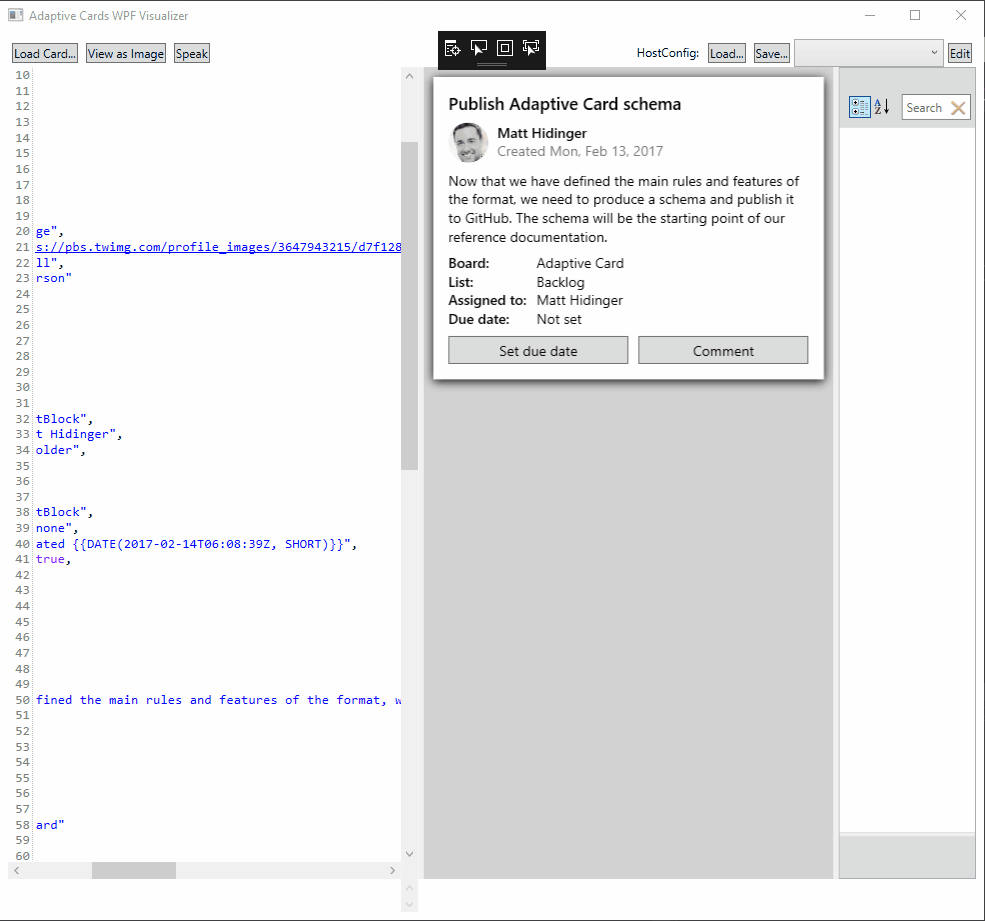Select the categorized view icon in property panel
The height and width of the screenshot is (921, 985).
(859, 107)
